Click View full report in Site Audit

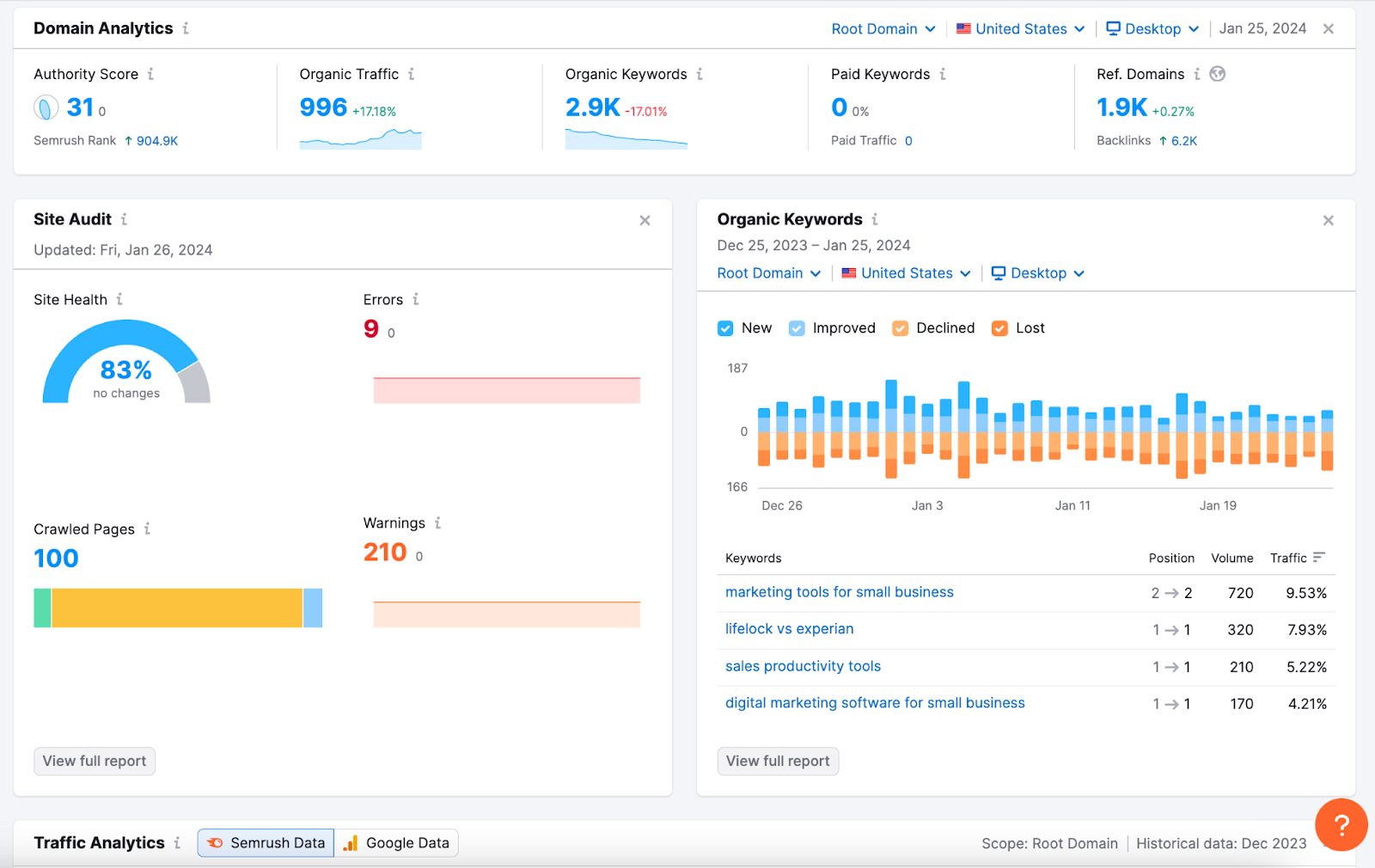coord(95,761)
